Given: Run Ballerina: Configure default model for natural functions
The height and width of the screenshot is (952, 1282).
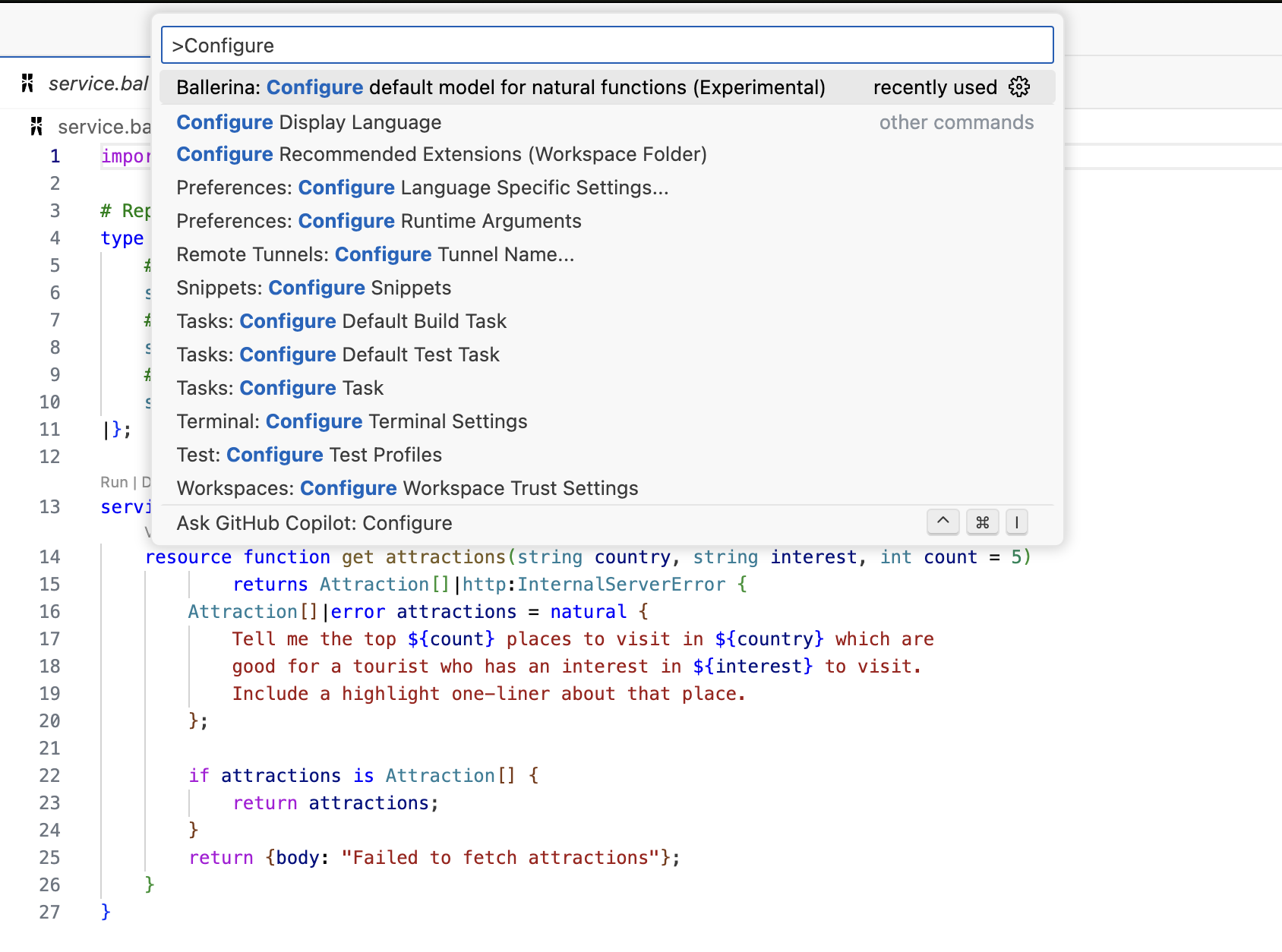Looking at the screenshot, I should 607,87.
